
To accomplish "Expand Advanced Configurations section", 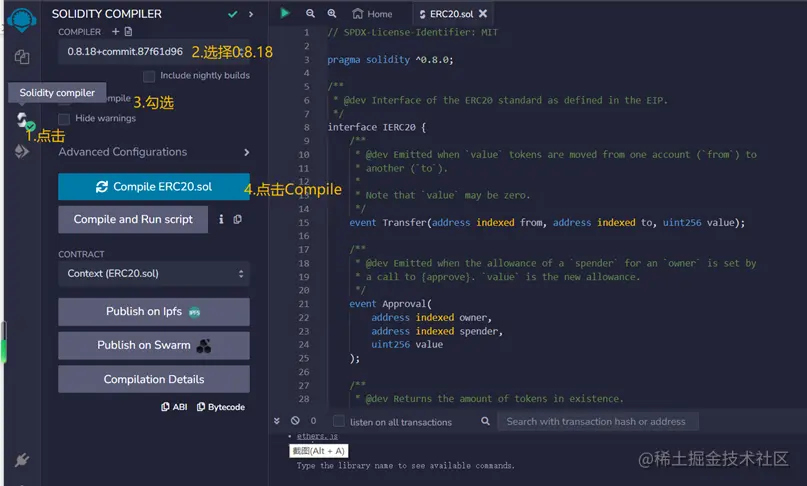I will (x=153, y=152).
